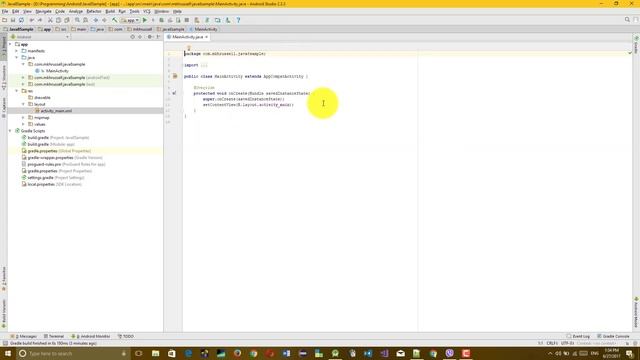Open the Tools menu
640x360 pixels.
134,11
